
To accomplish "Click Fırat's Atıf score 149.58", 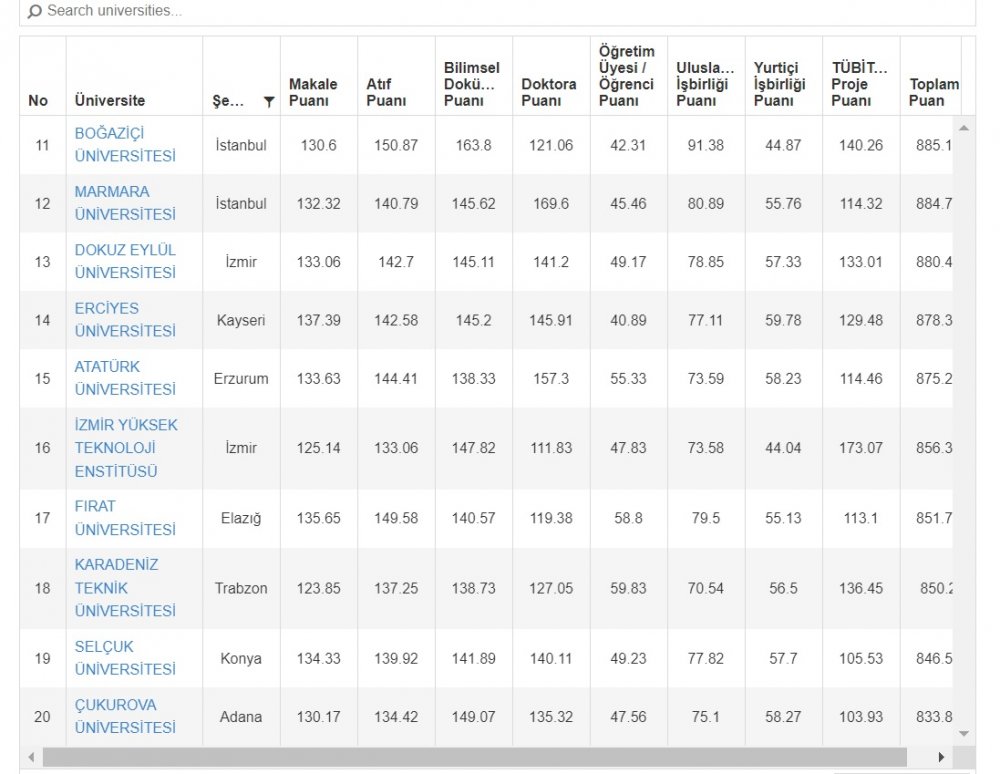I will 396,518.
